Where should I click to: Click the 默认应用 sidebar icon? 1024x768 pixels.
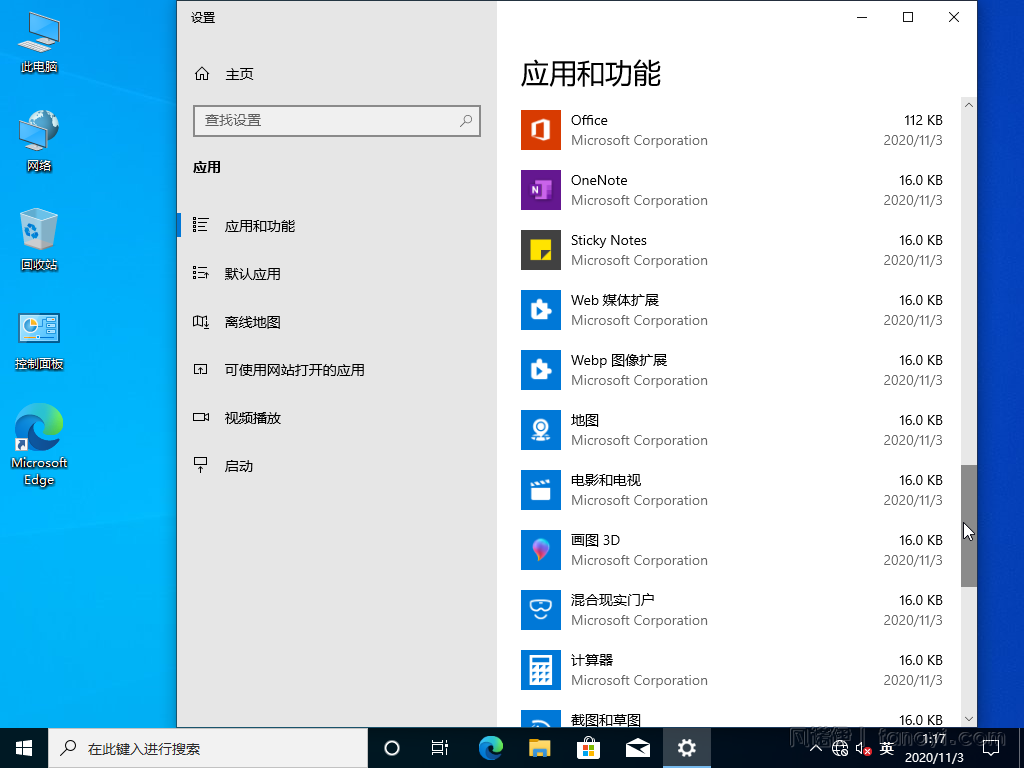point(200,273)
